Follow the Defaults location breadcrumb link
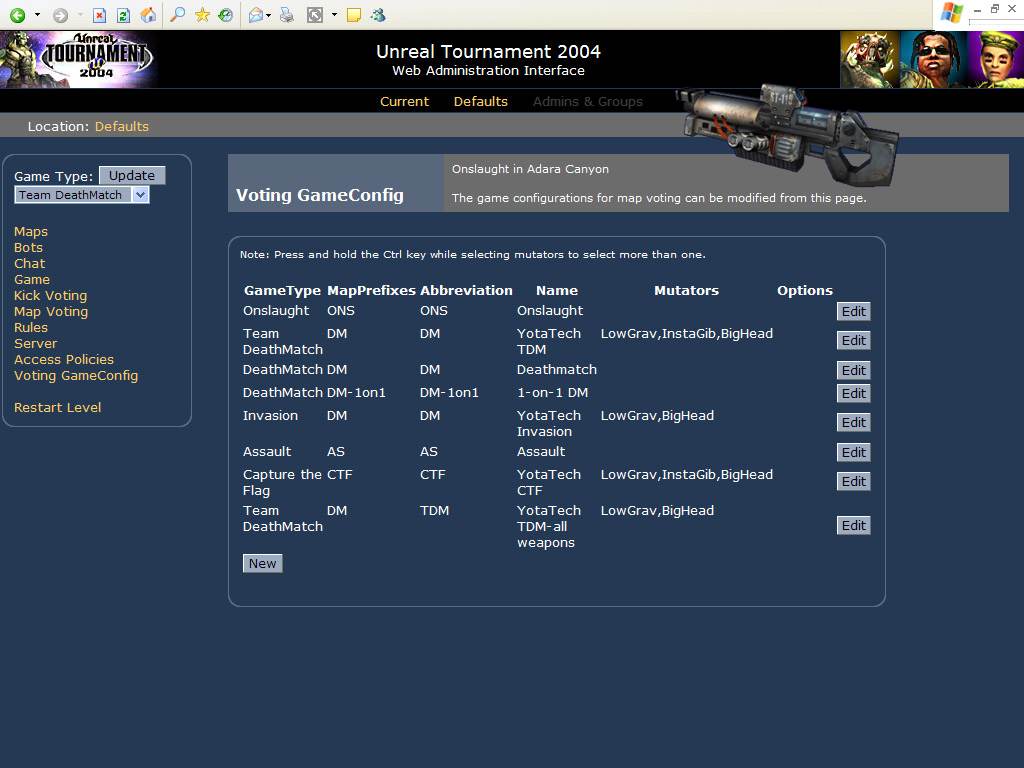 point(121,126)
